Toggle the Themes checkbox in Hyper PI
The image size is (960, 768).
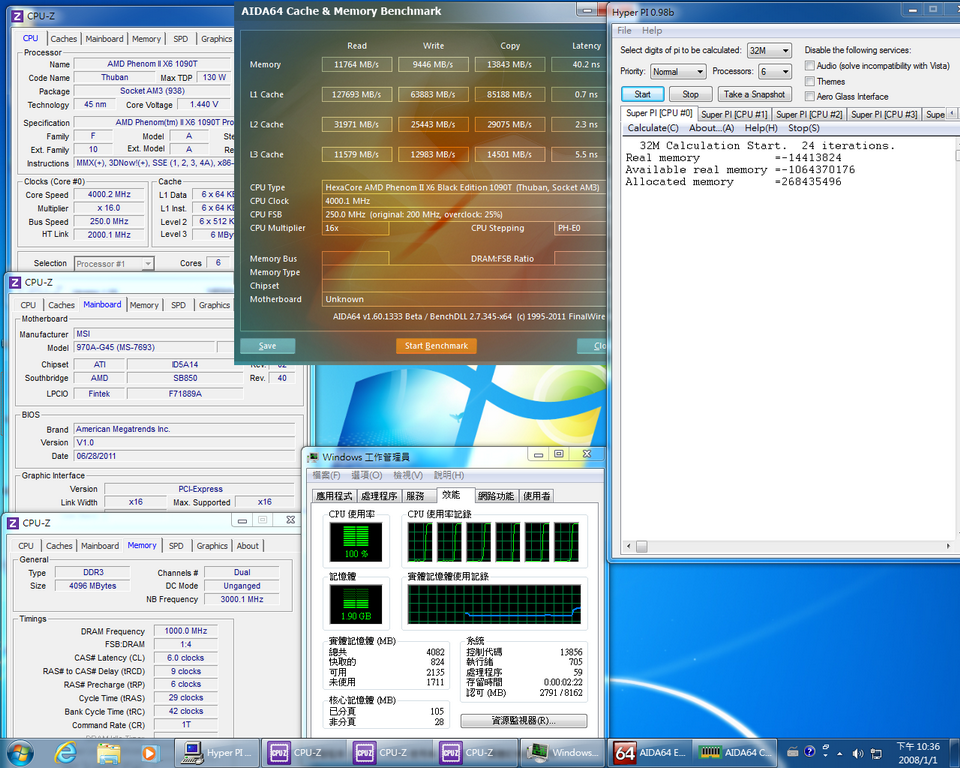tap(809, 81)
